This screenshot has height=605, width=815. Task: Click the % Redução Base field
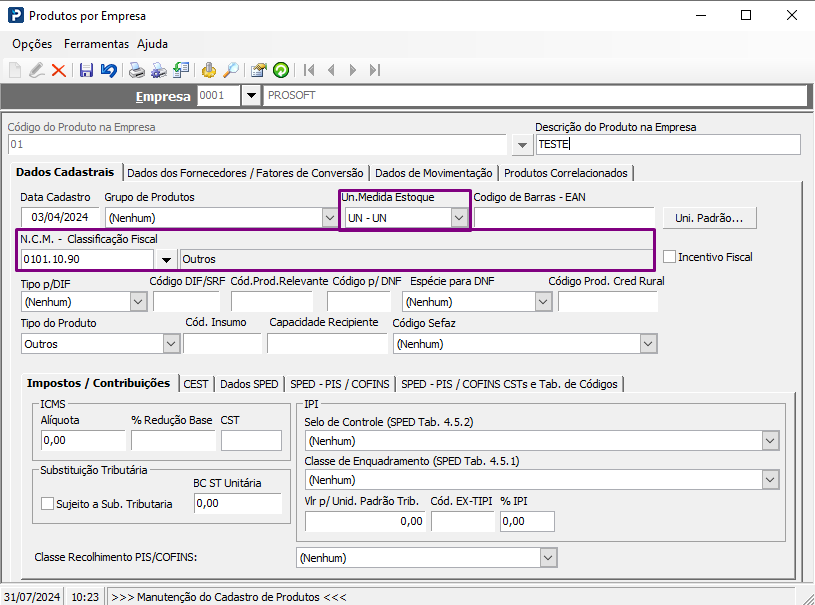[x=173, y=440]
